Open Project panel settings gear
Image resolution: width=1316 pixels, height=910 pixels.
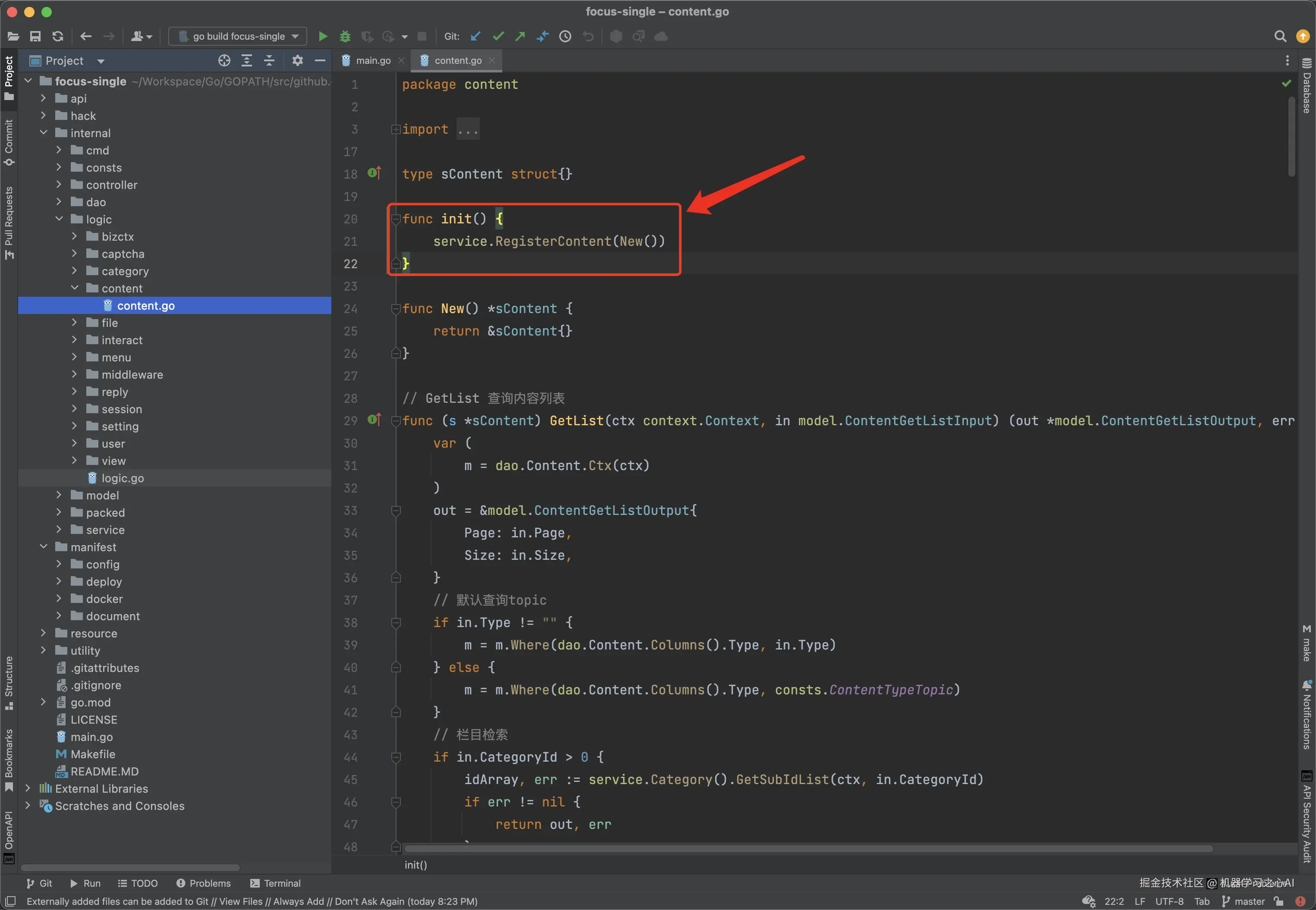(297, 60)
